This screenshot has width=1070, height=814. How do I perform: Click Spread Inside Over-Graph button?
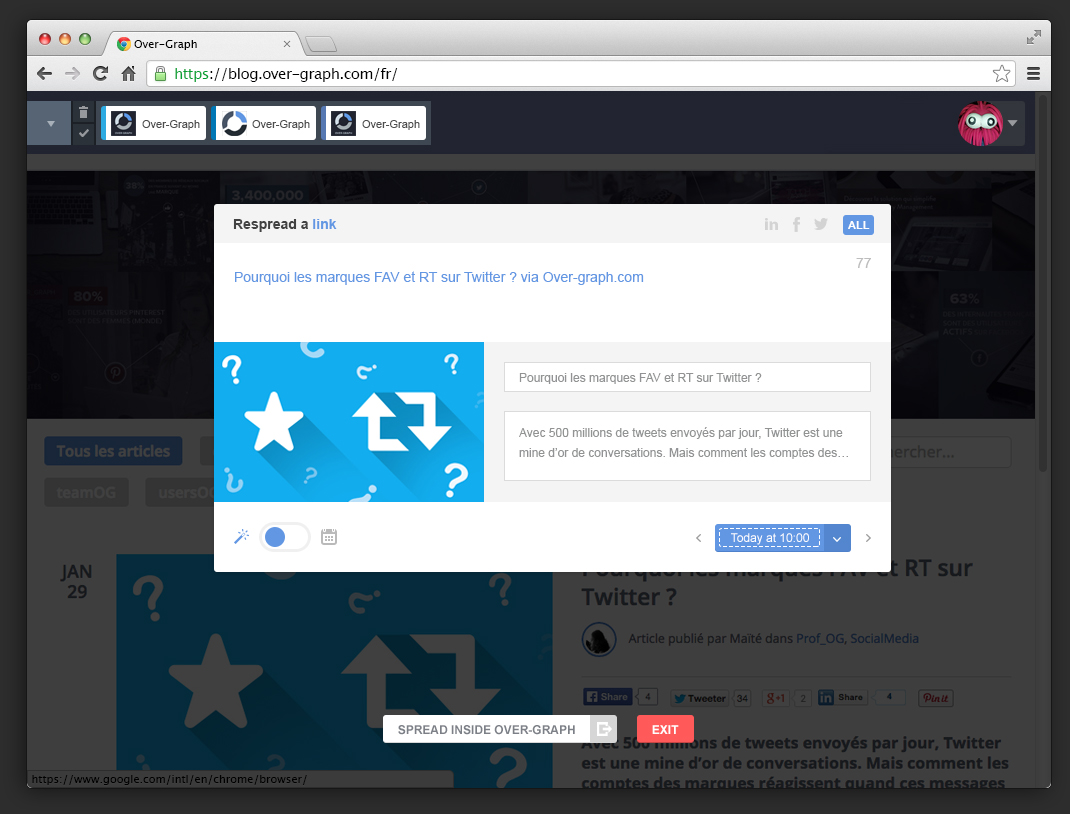487,729
